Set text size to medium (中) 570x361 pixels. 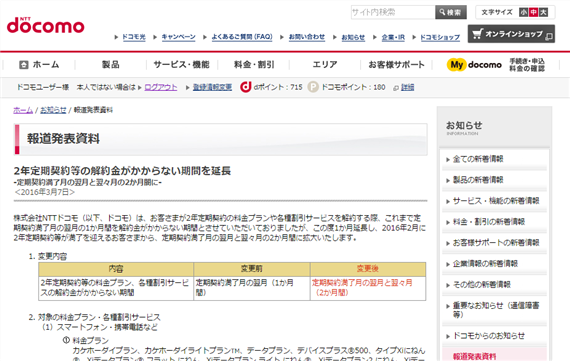click(533, 12)
